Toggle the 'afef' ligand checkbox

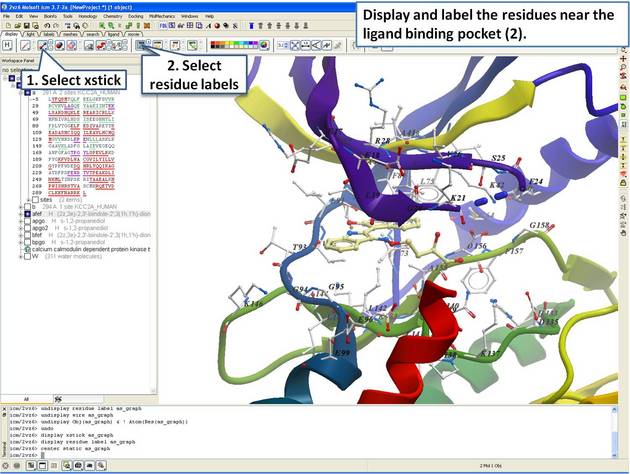click(x=29, y=214)
